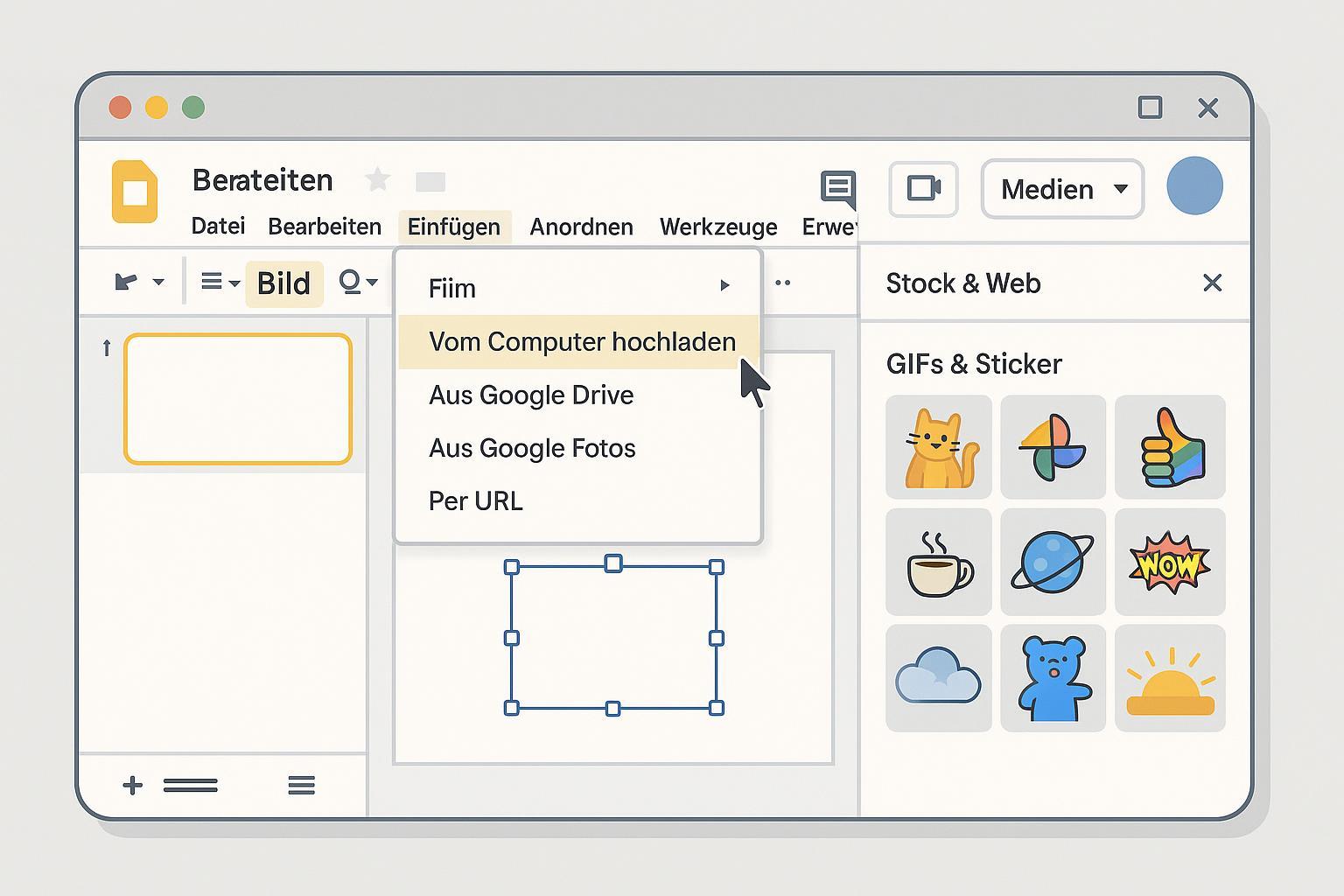1344x896 pixels.
Task: Add new slide with plus icon
Action: click(x=132, y=785)
